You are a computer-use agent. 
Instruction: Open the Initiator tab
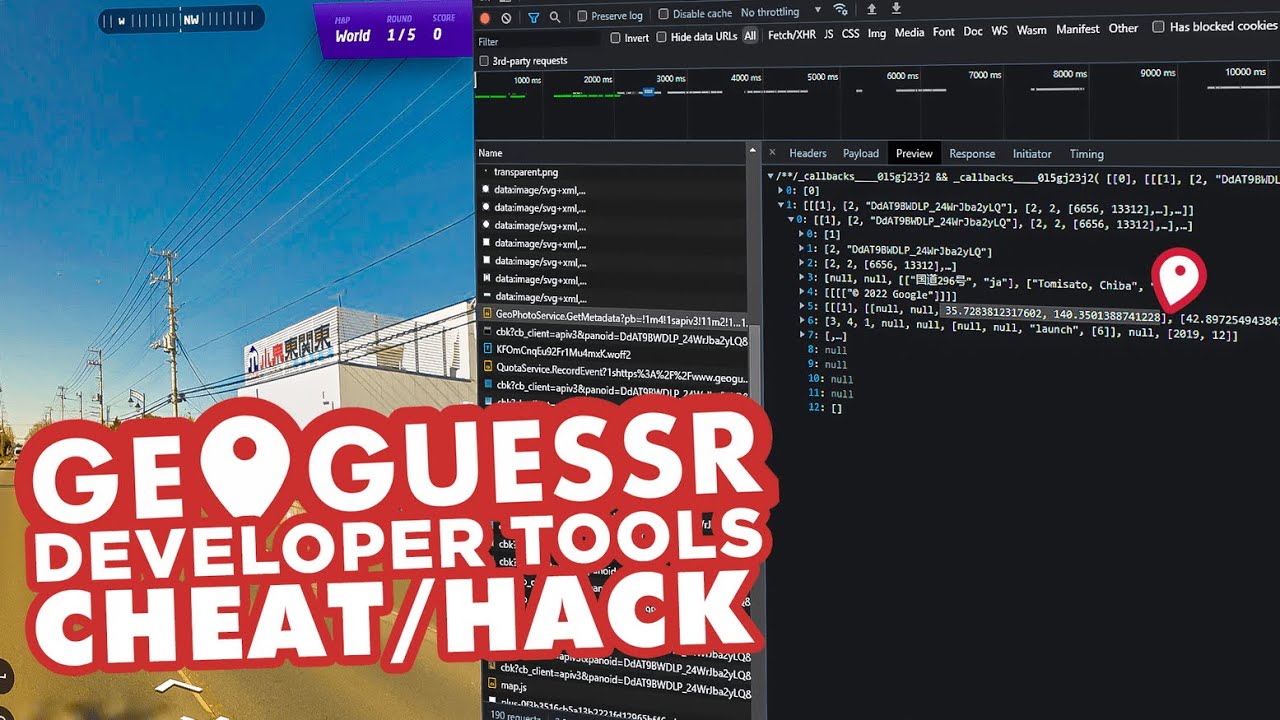(1032, 154)
